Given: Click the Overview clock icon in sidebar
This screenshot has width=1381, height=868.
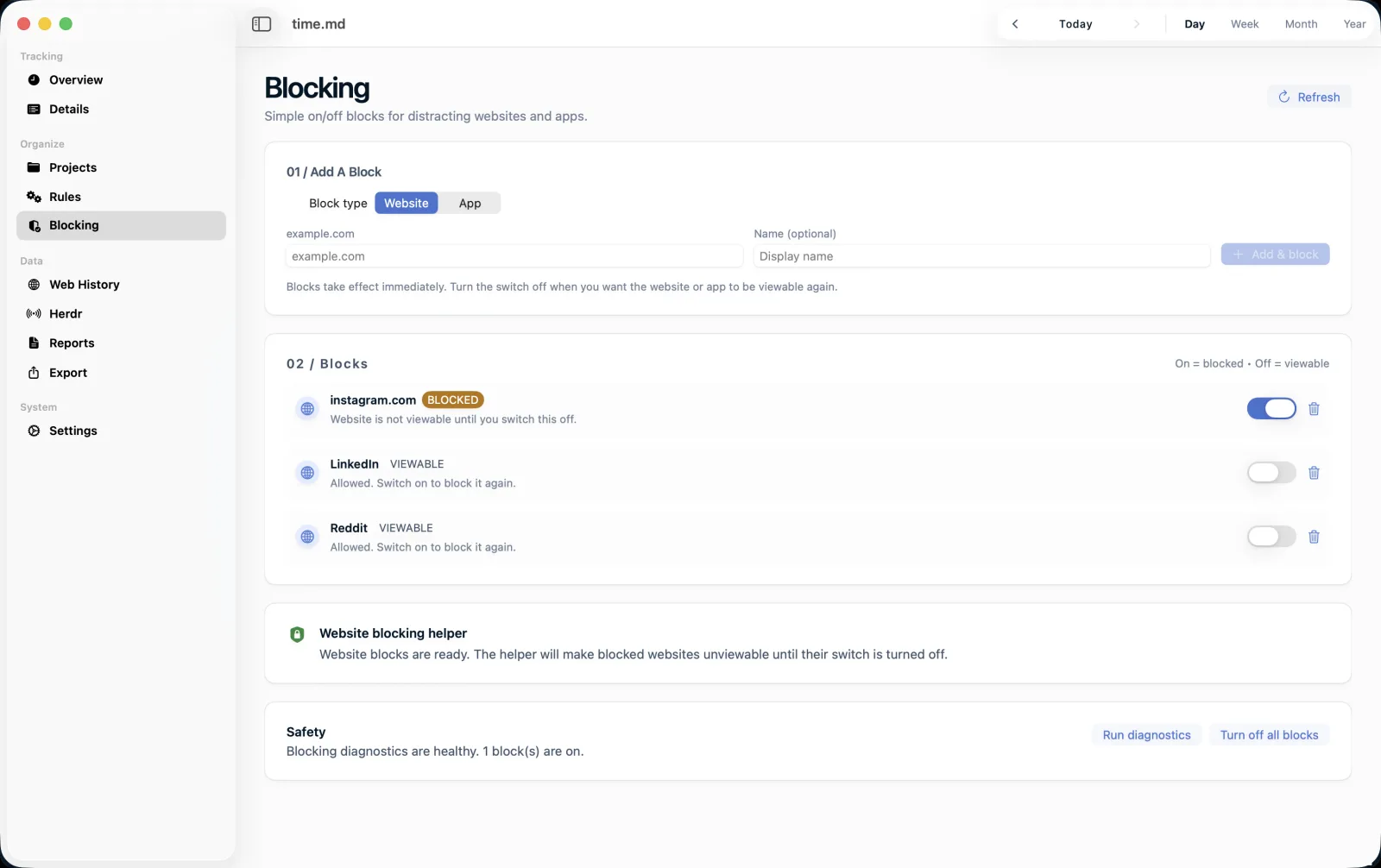Looking at the screenshot, I should (x=34, y=79).
